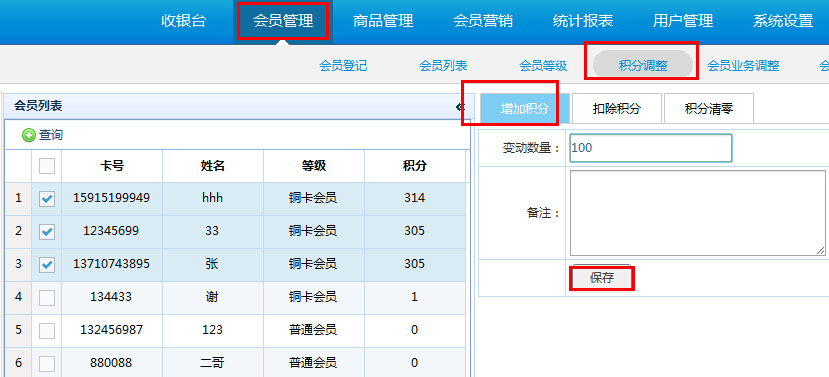The image size is (829, 377).
Task: Click the 铜卡会员 level in row 4
Action: [314, 297]
